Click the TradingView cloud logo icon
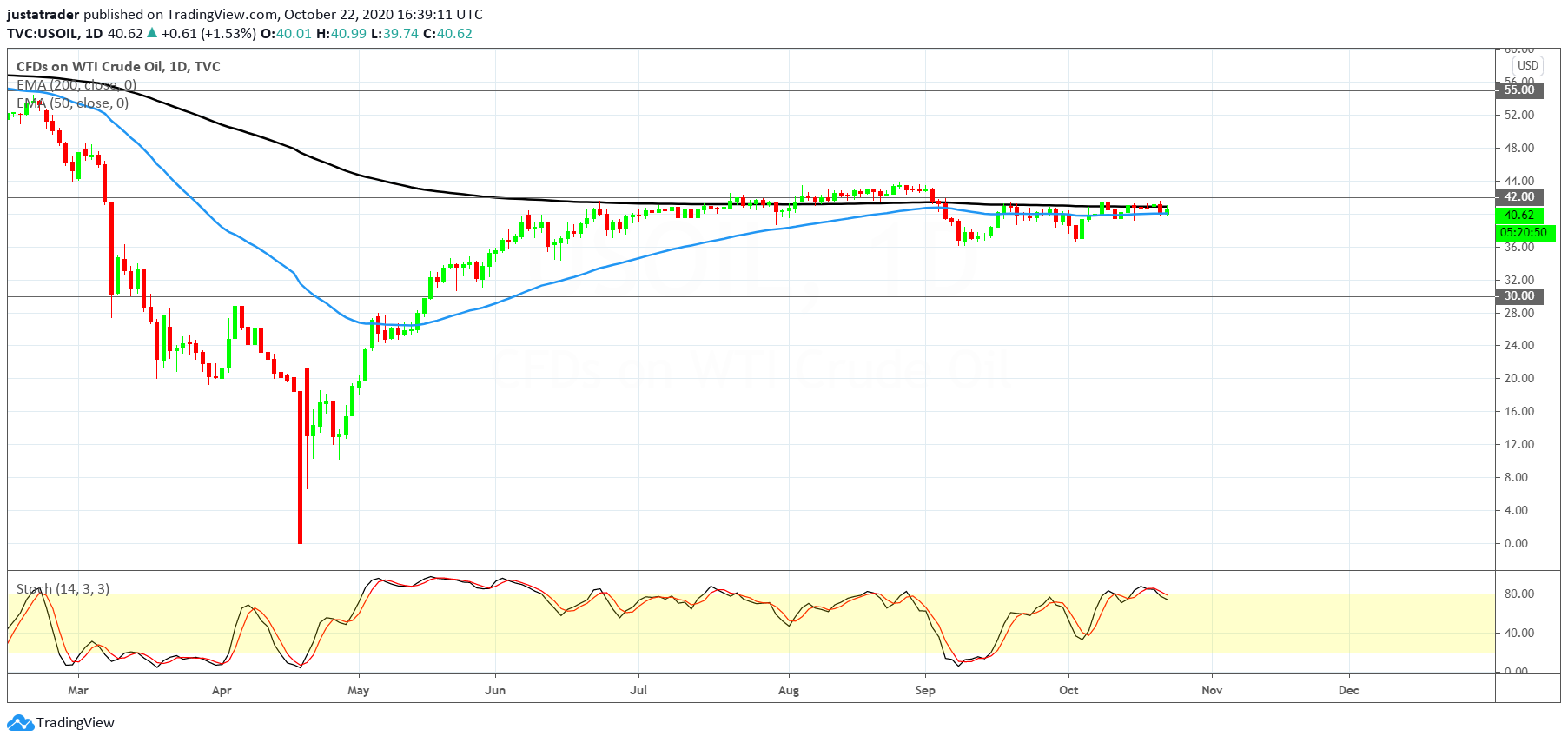The height and width of the screenshot is (743, 1568). (x=21, y=723)
